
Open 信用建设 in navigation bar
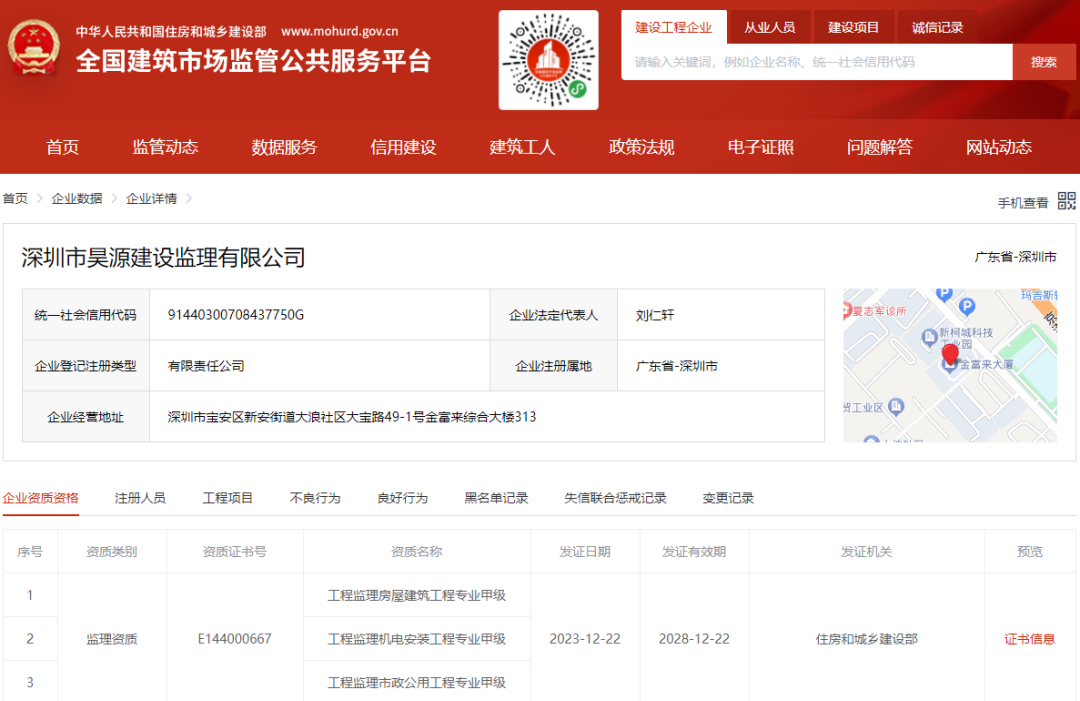(402, 146)
